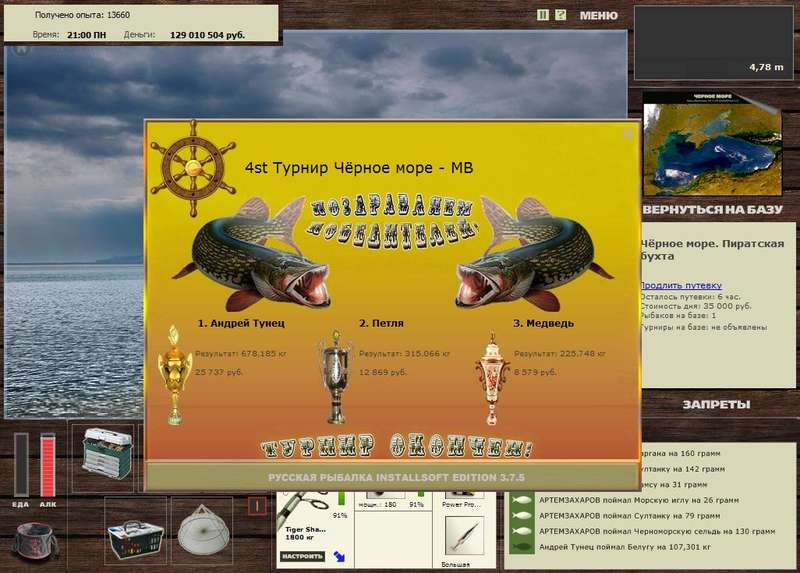Select log row Морскую иглу на 26 грамм
The height and width of the screenshot is (573, 800).
tap(639, 500)
